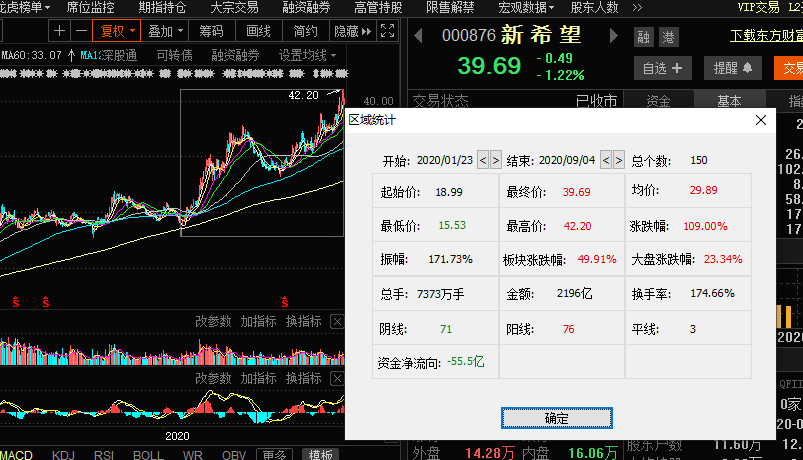Close the MACD indicator sub-panel with X icon
The width and height of the screenshot is (803, 460).
tap(337, 378)
